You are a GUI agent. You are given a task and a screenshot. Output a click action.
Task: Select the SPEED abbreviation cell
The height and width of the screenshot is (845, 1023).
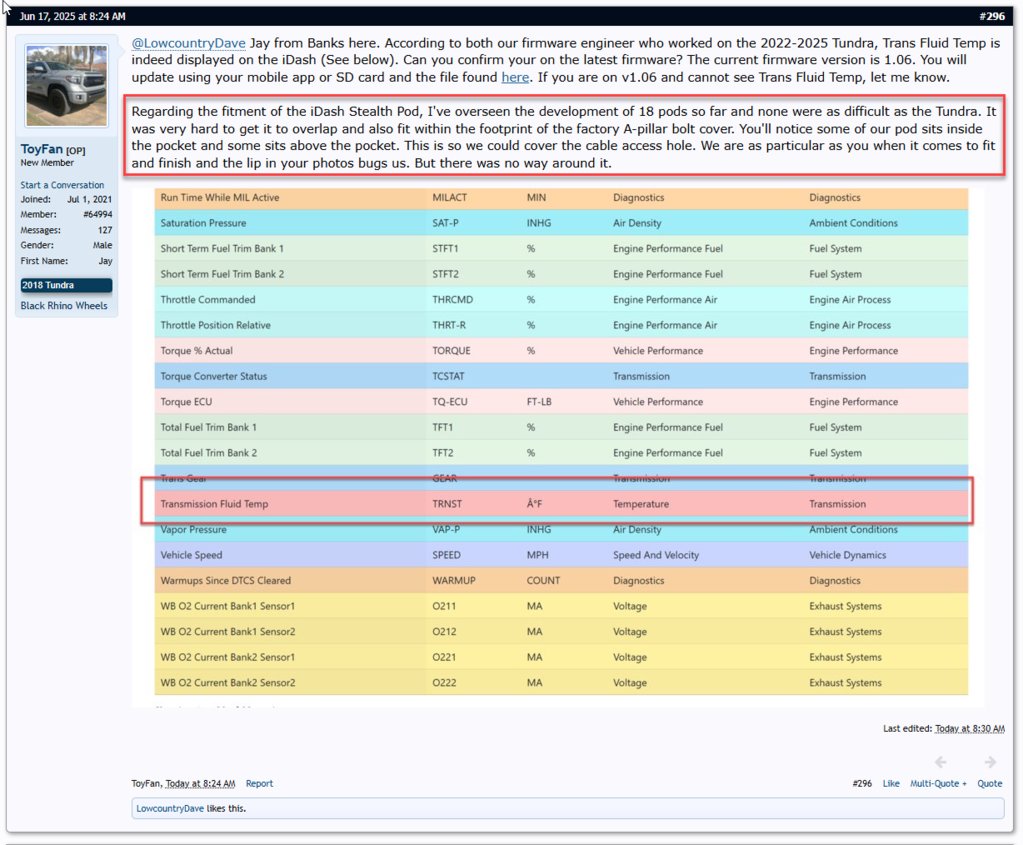[x=446, y=555]
